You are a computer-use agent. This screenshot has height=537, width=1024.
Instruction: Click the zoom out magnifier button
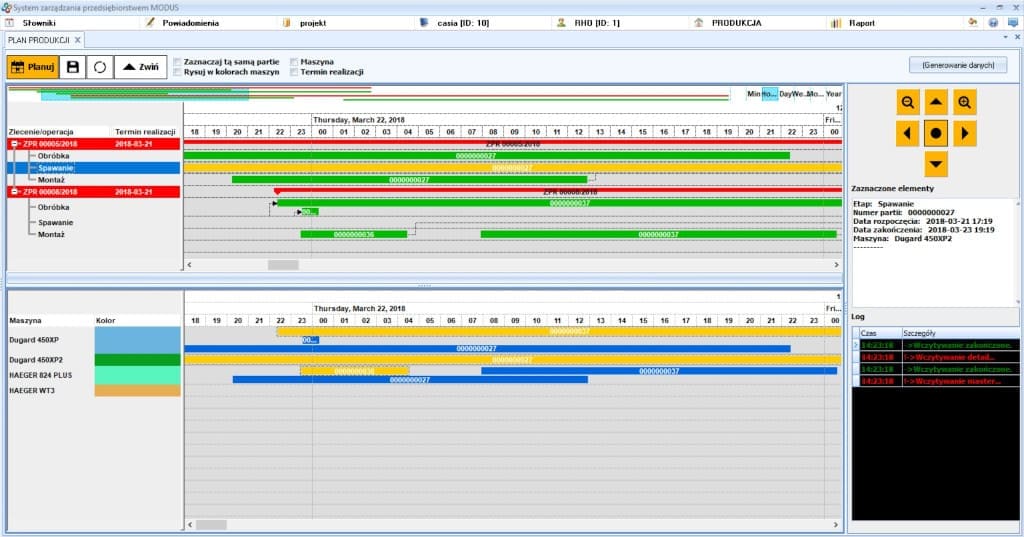tap(907, 102)
